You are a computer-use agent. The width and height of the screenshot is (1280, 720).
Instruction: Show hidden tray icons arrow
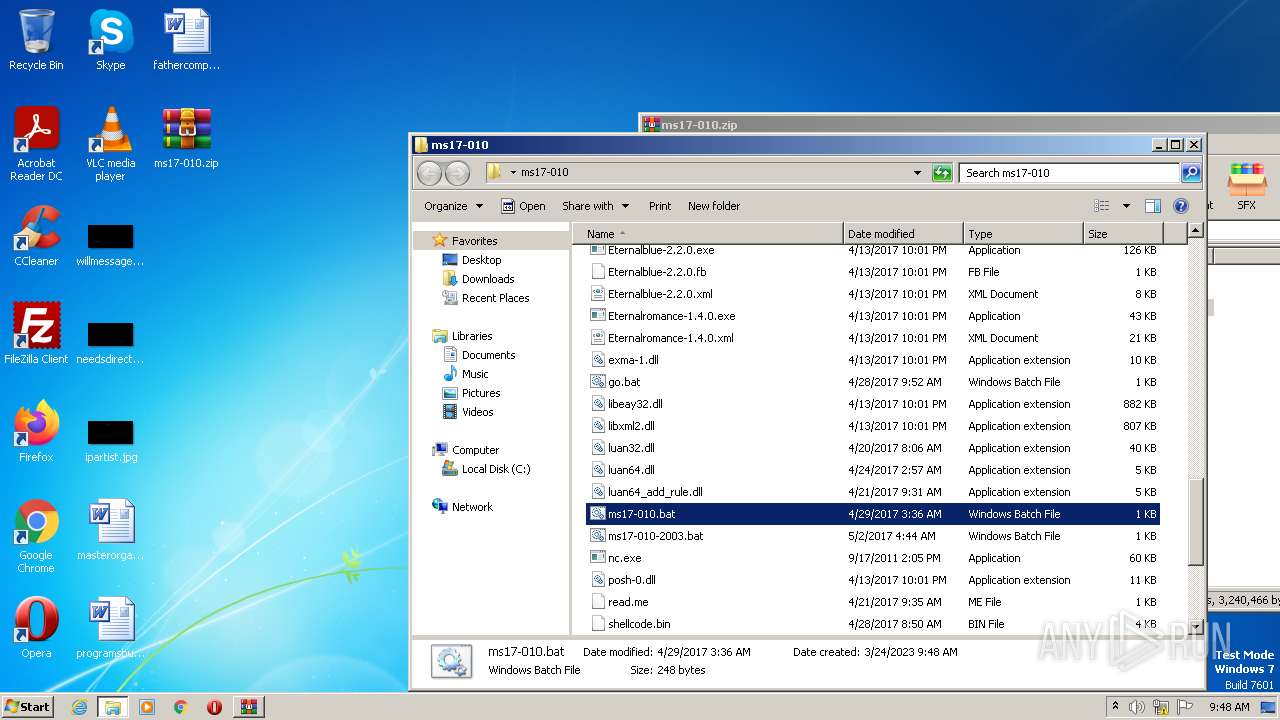pyautogui.click(x=1115, y=707)
